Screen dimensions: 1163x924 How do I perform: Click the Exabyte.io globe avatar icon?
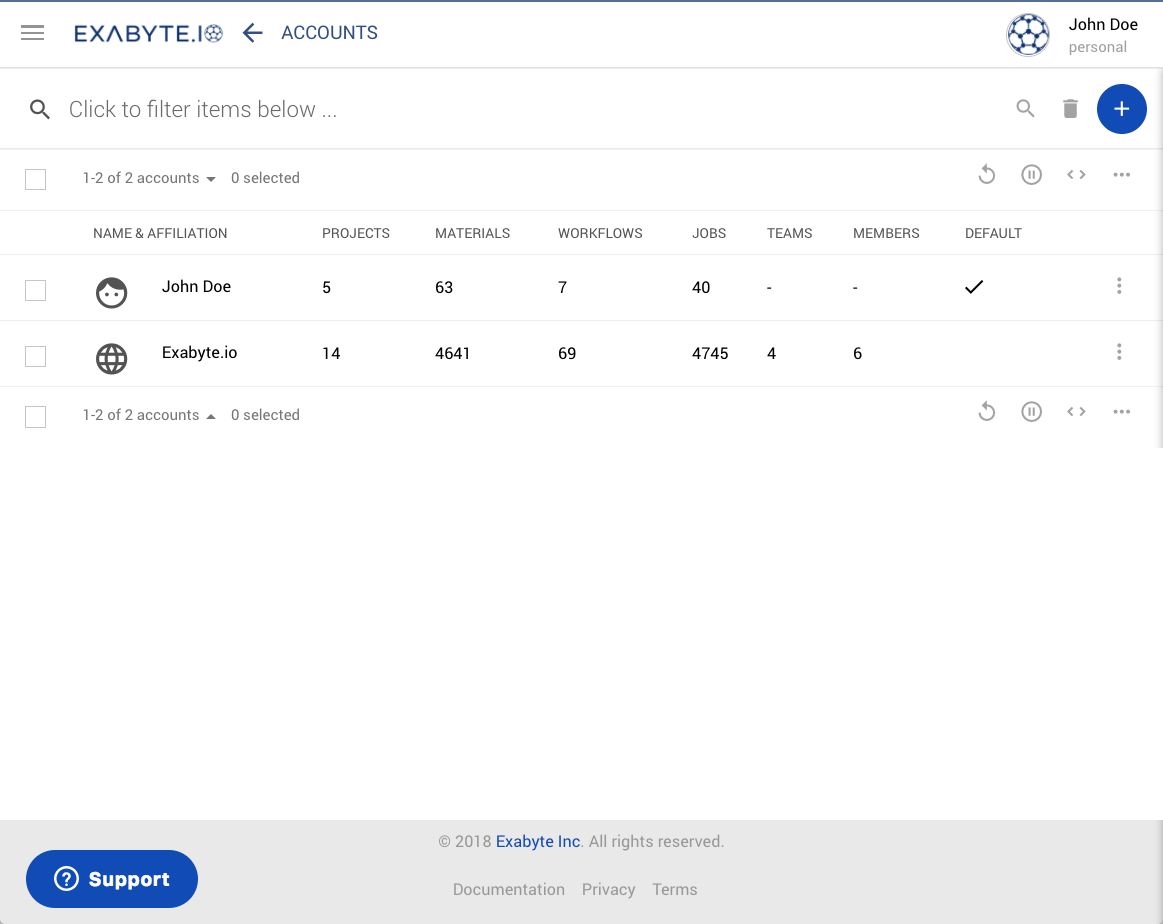tap(111, 359)
